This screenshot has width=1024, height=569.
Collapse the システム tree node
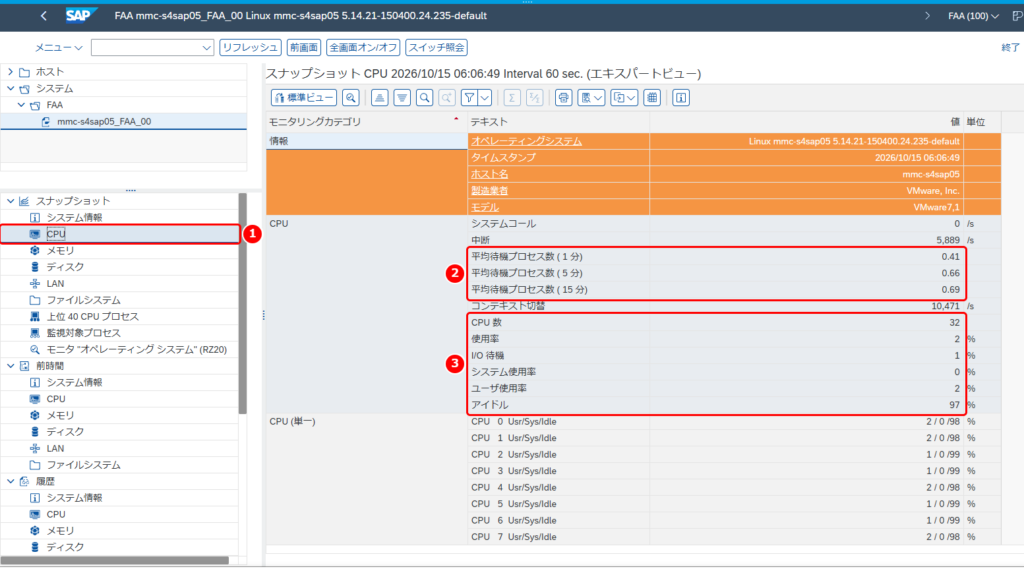coord(10,88)
